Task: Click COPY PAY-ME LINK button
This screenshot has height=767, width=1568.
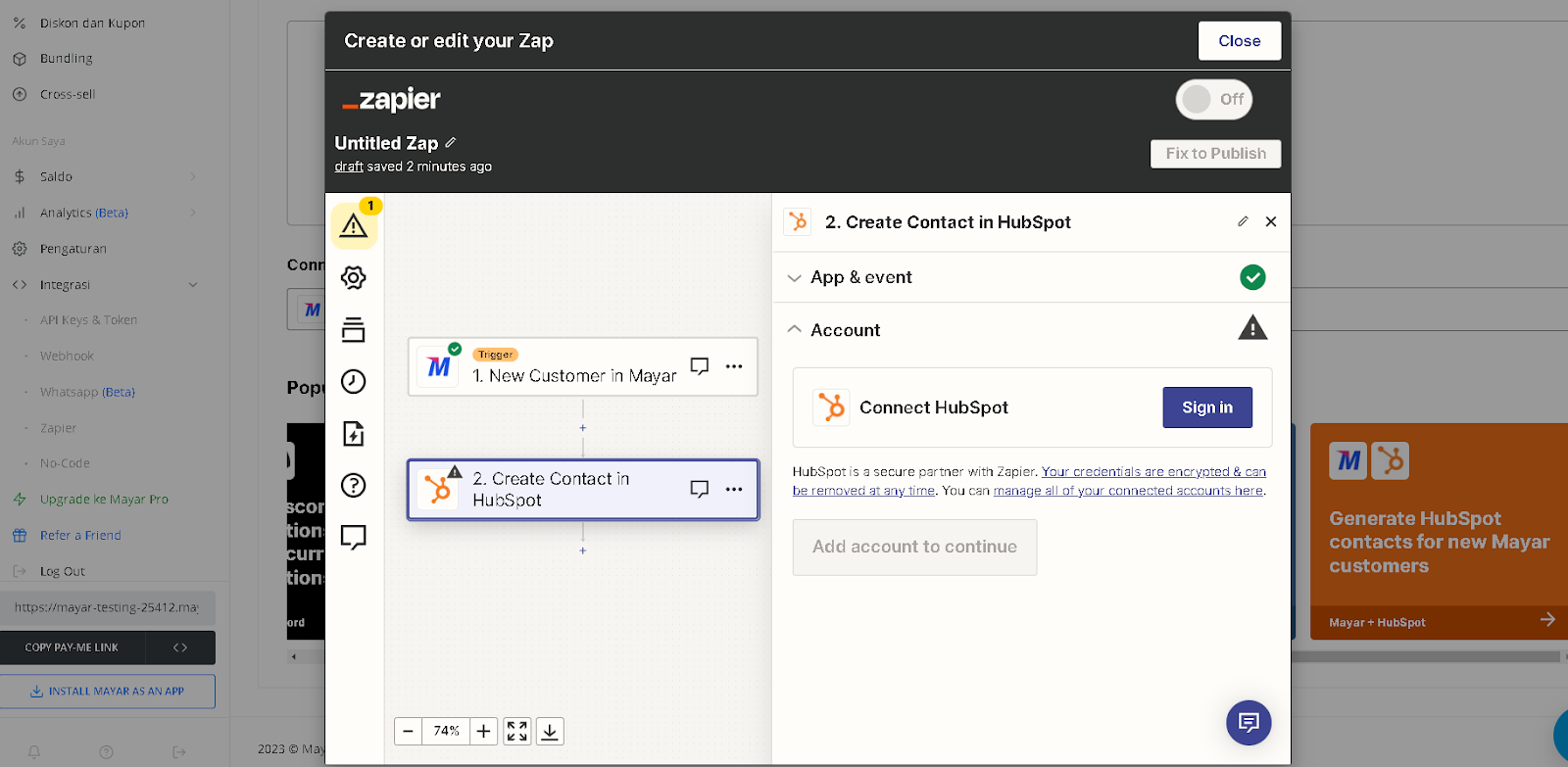Action: [72, 647]
